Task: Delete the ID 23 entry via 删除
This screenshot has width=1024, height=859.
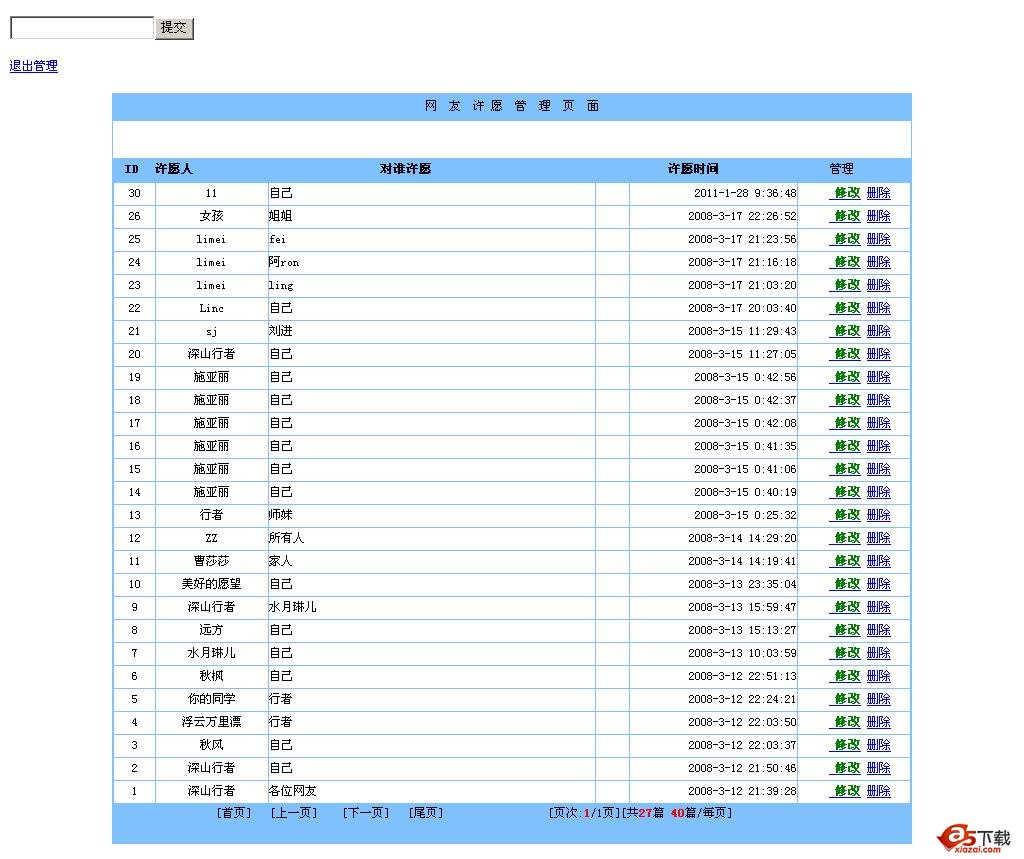Action: 878,285
